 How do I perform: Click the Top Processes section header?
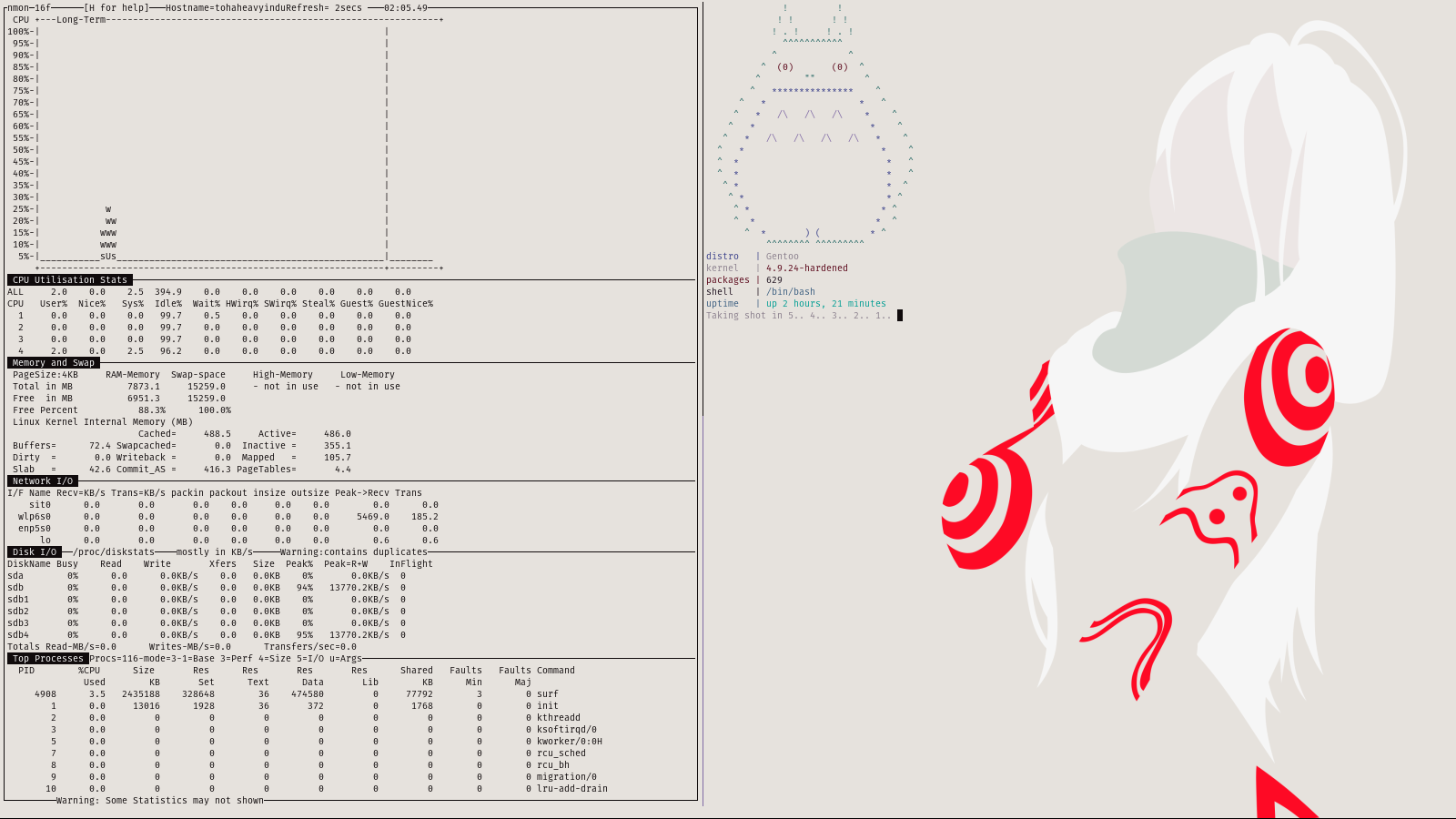[47, 658]
